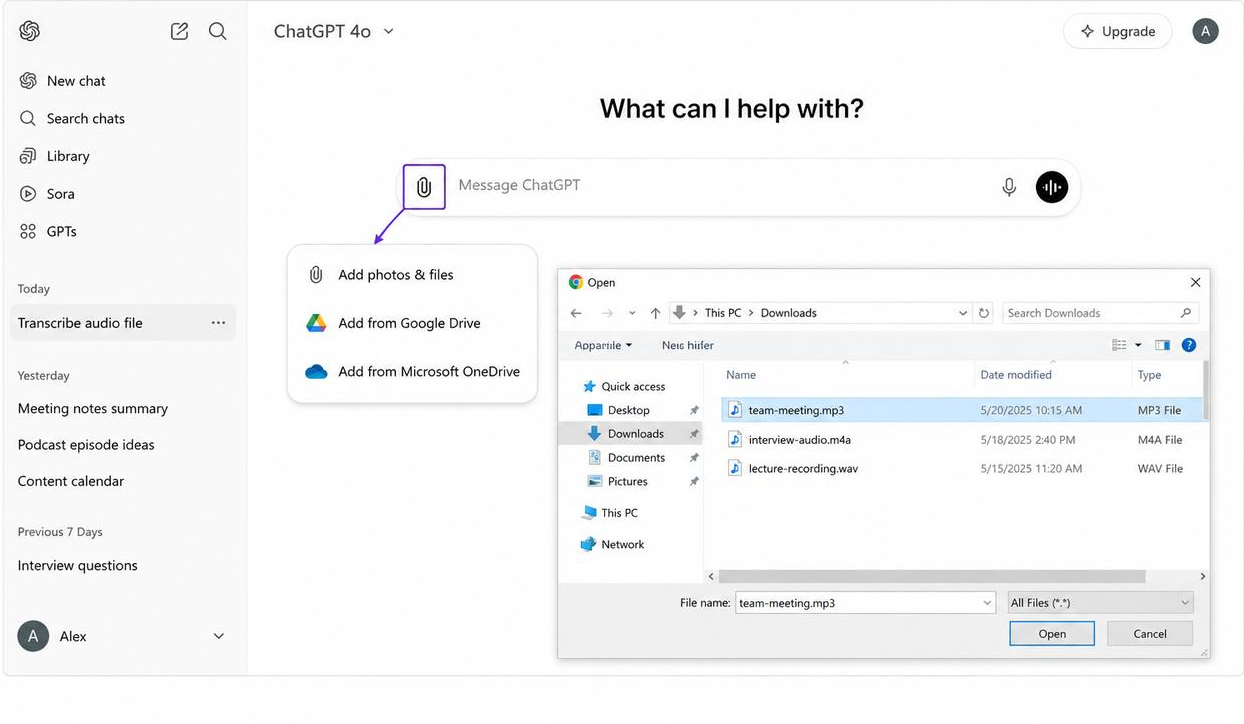Open the recent locations dropdown arrow
This screenshot has width=1244, height=724.
pos(632,313)
